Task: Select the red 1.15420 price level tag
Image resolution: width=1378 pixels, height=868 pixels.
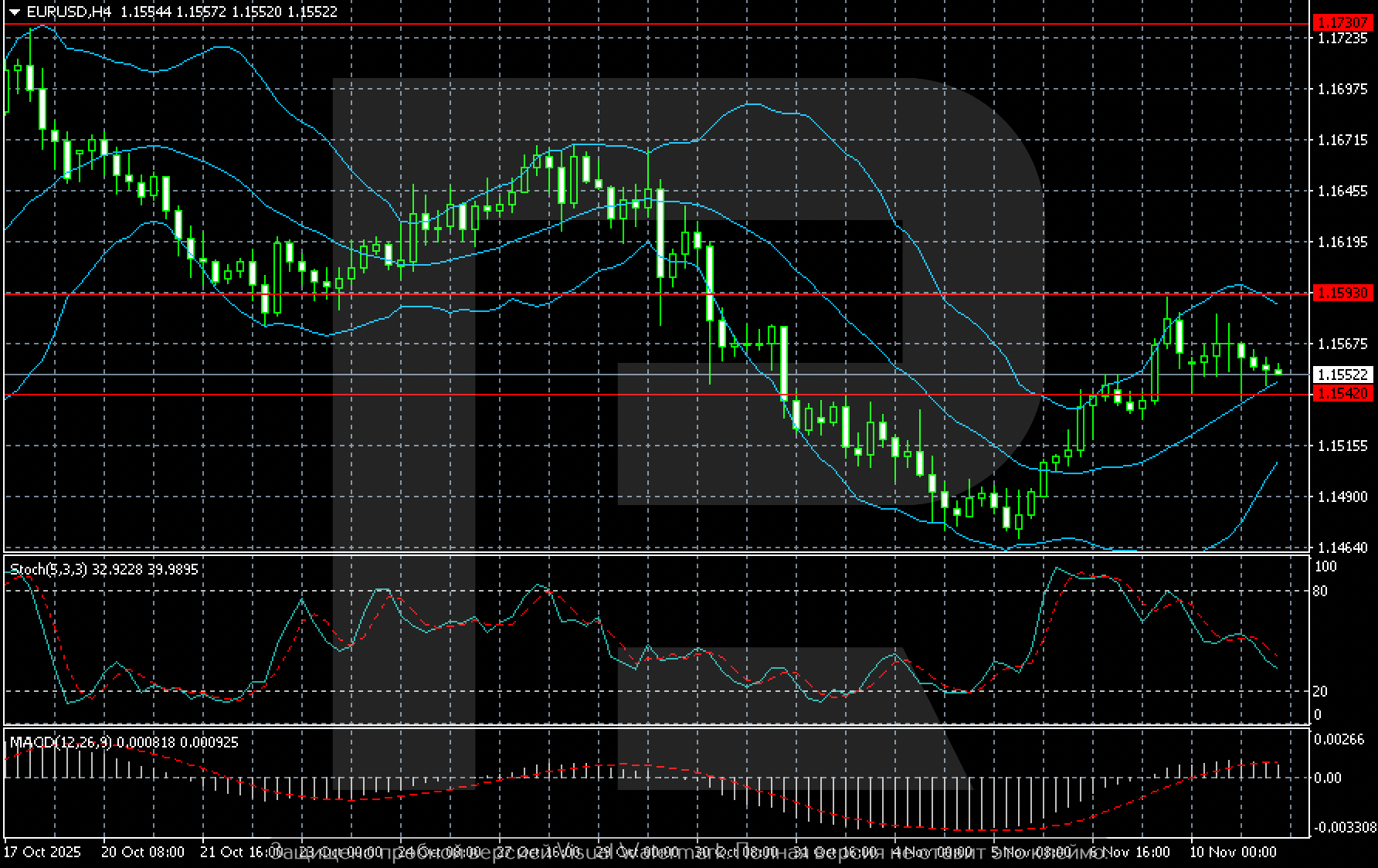Action: [1342, 394]
